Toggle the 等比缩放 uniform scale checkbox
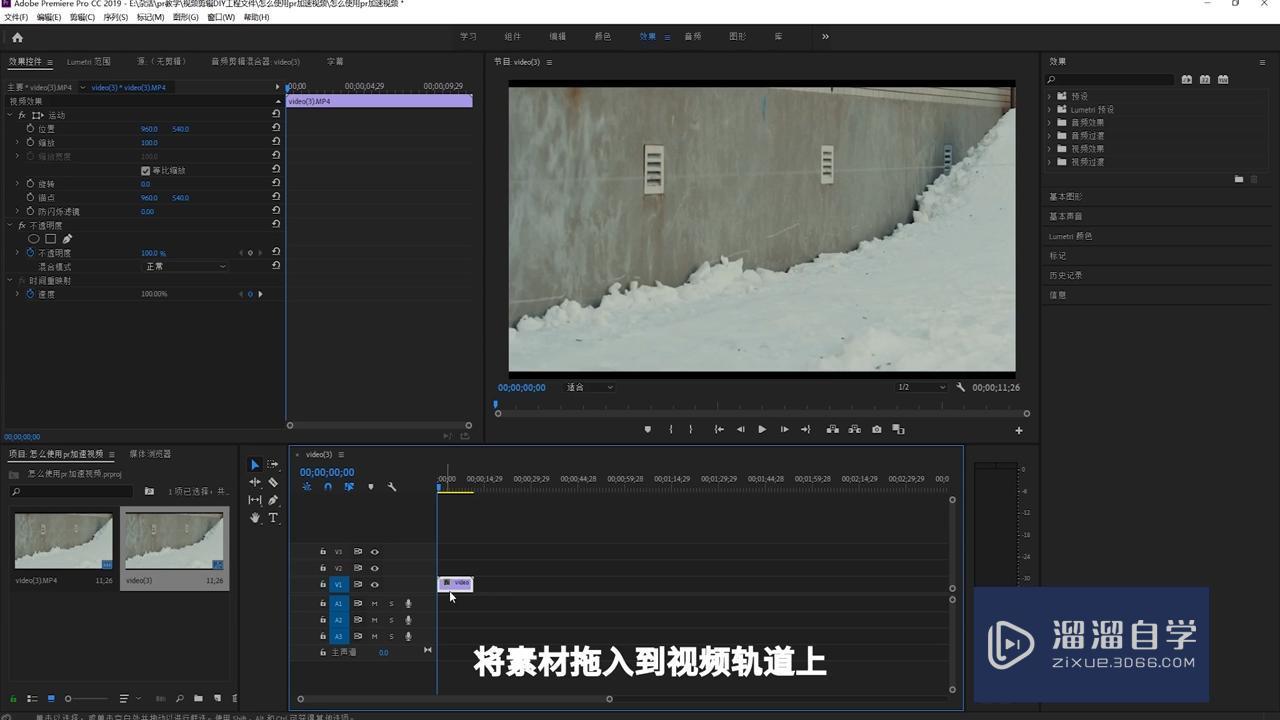 pyautogui.click(x=146, y=171)
